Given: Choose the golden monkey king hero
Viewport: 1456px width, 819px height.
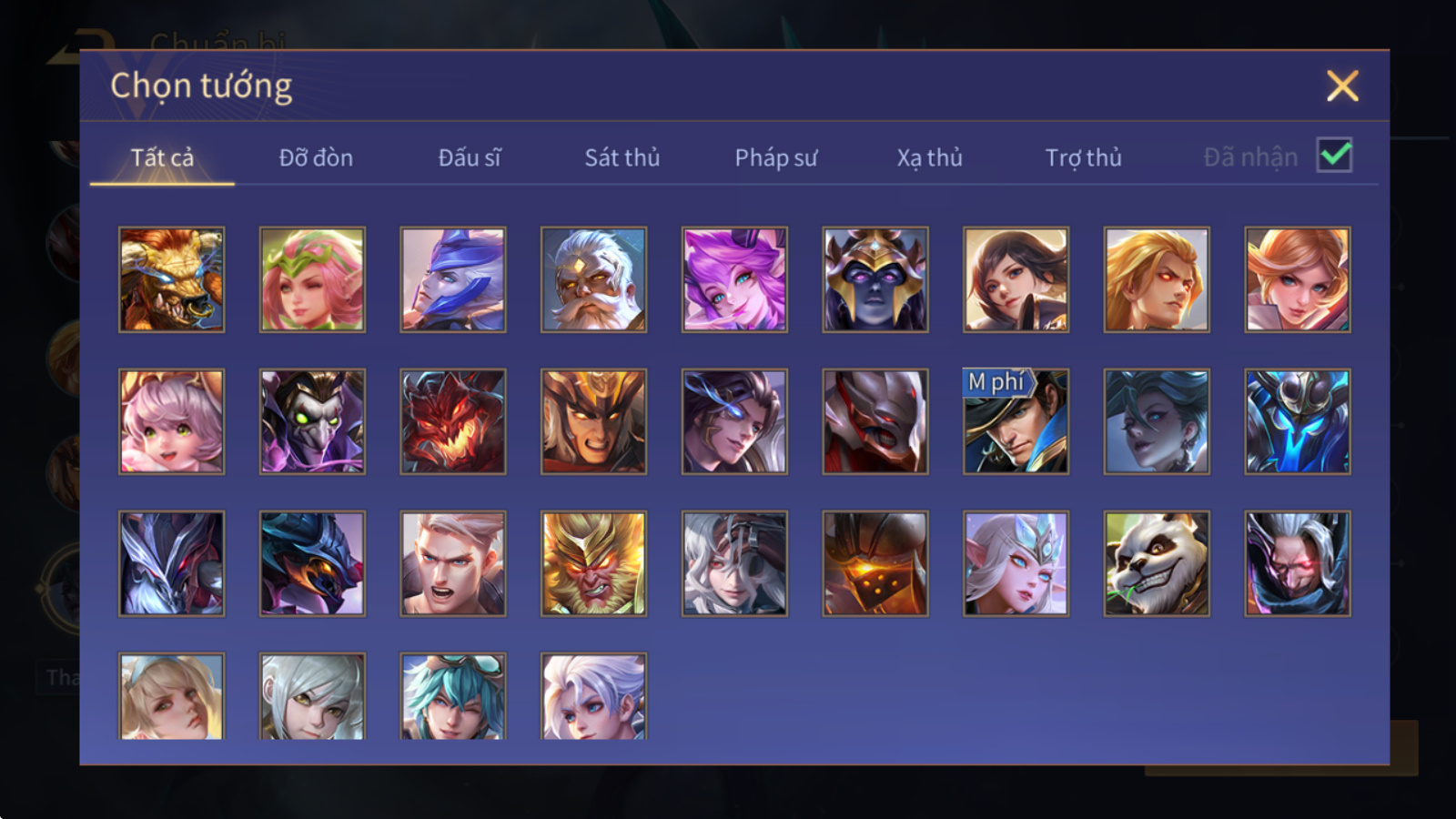Looking at the screenshot, I should click(593, 563).
